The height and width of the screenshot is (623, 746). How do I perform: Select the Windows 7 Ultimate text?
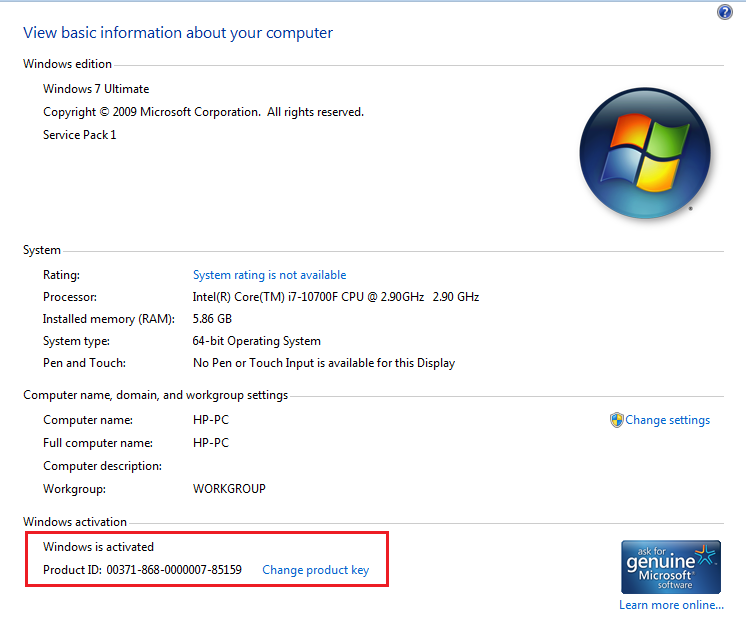pos(96,89)
